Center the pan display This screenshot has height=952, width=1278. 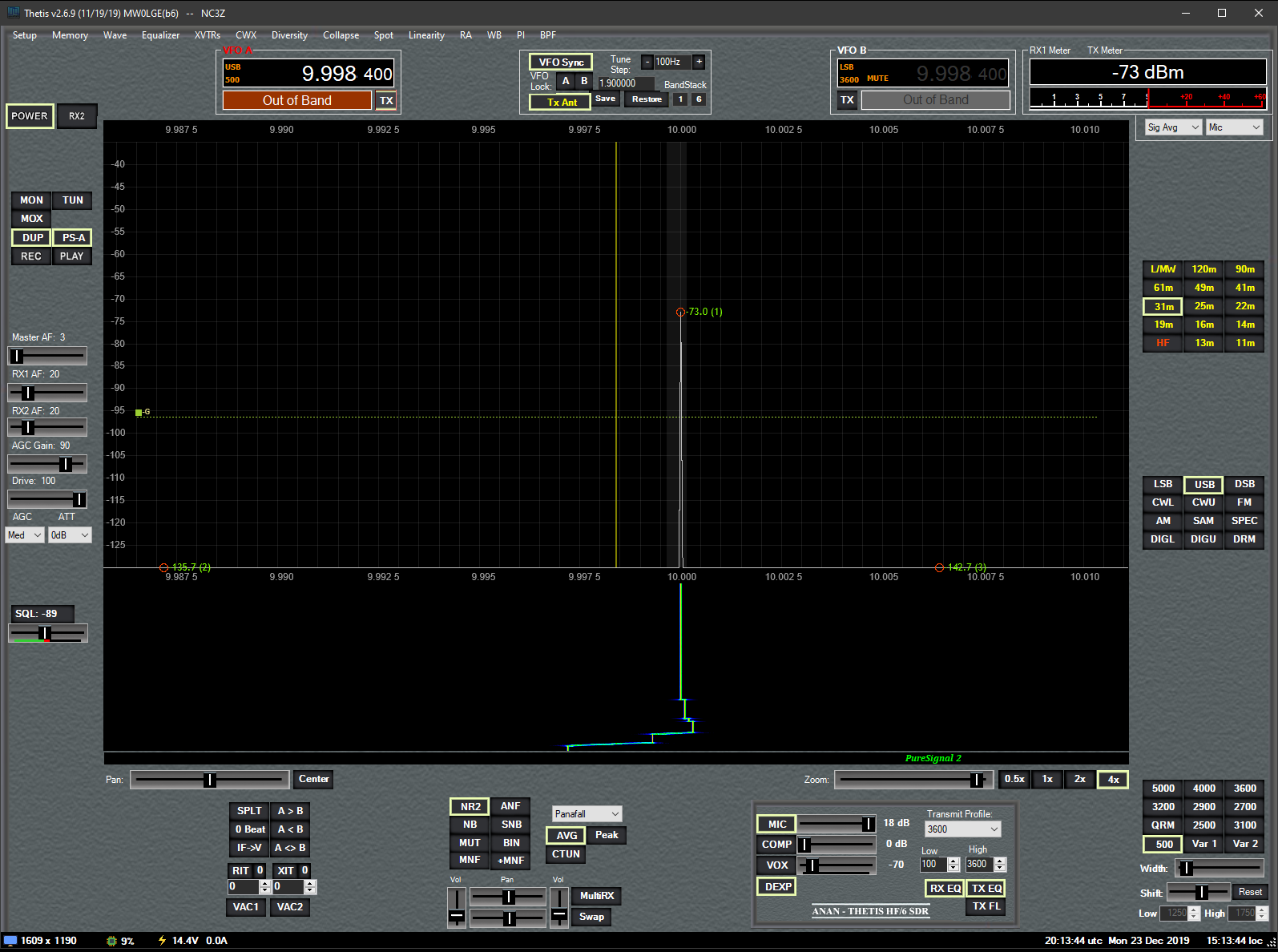(x=313, y=779)
